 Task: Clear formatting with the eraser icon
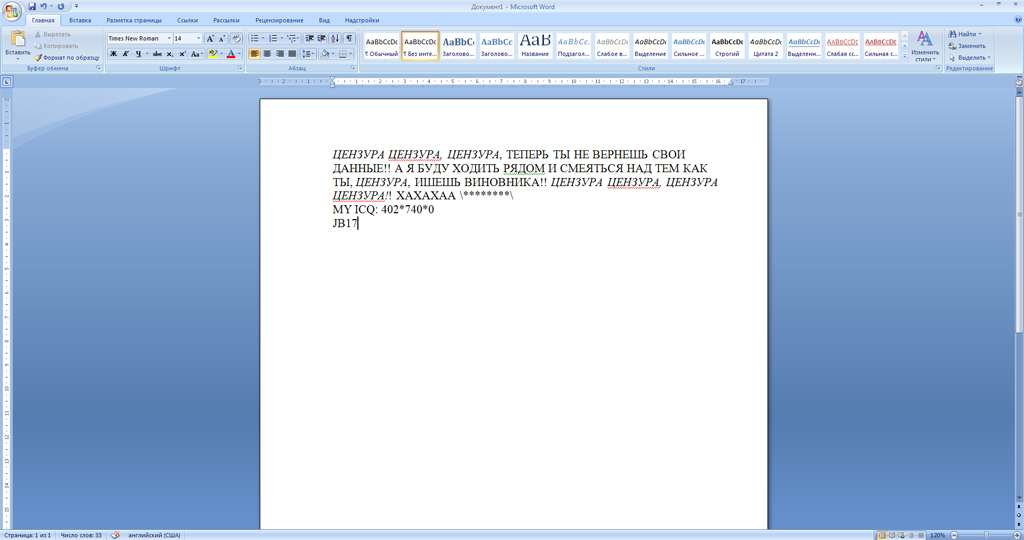click(236, 38)
